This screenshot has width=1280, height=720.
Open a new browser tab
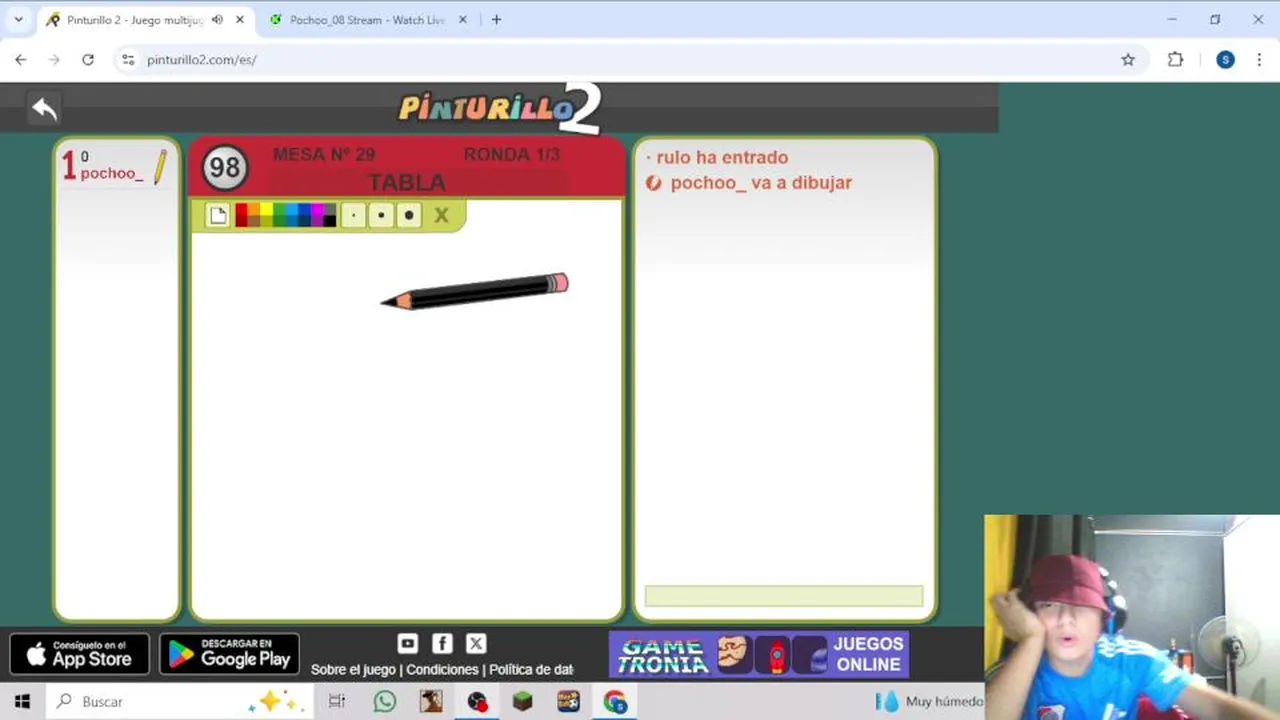pos(496,19)
